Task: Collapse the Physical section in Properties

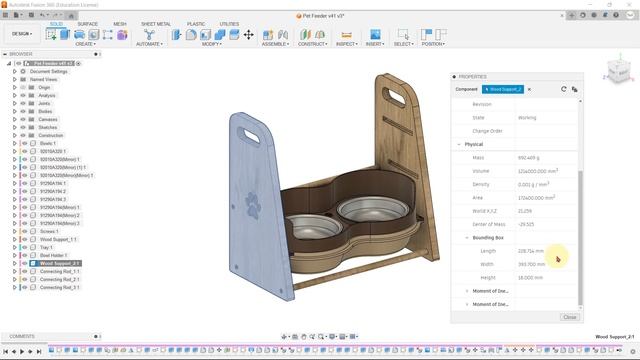Action: click(459, 144)
